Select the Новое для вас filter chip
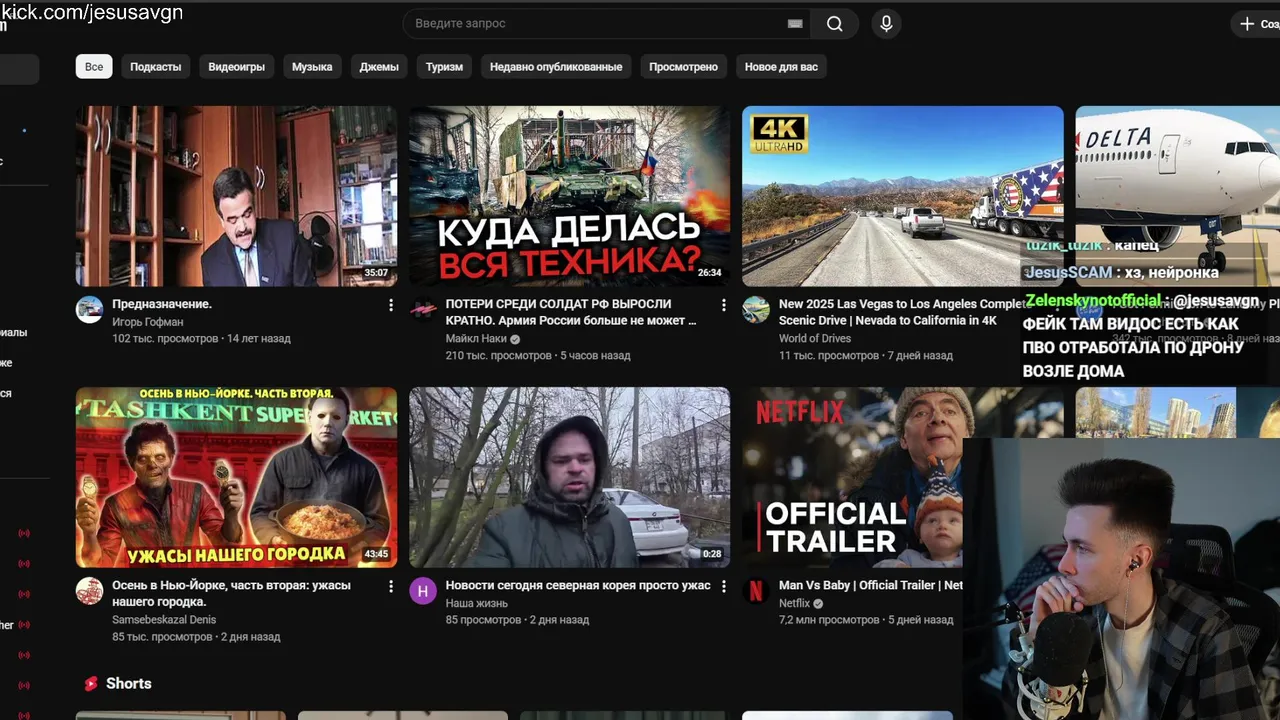 tap(781, 67)
